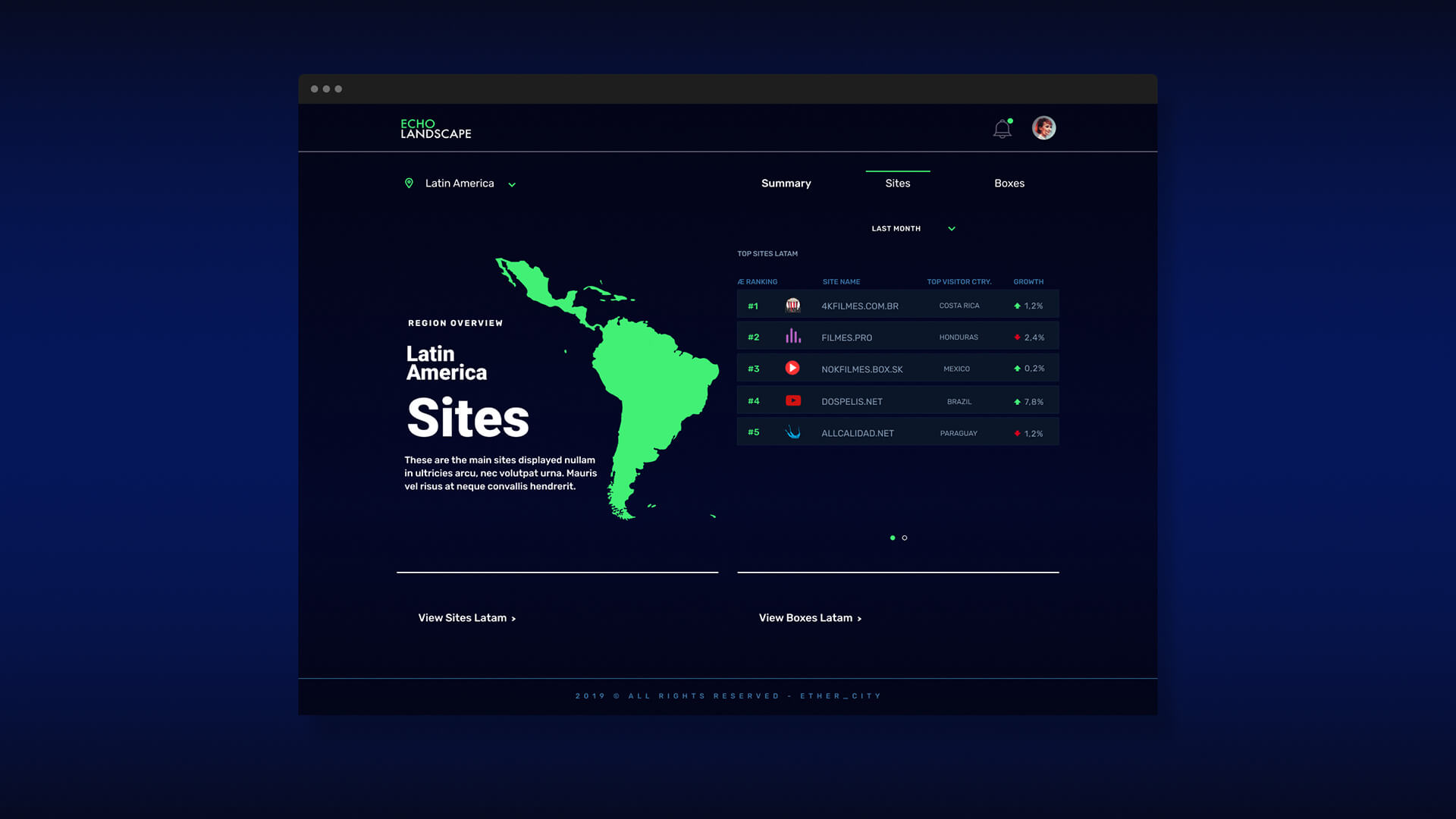Viewport: 1456px width, 819px height.
Task: Click the green Latin America map
Action: click(x=652, y=379)
